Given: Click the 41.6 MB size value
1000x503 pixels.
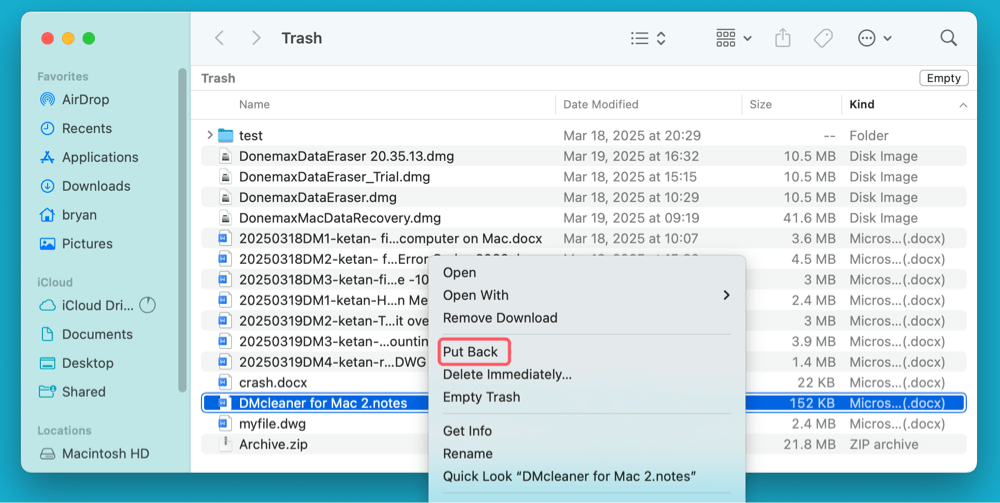Looking at the screenshot, I should [x=809, y=217].
